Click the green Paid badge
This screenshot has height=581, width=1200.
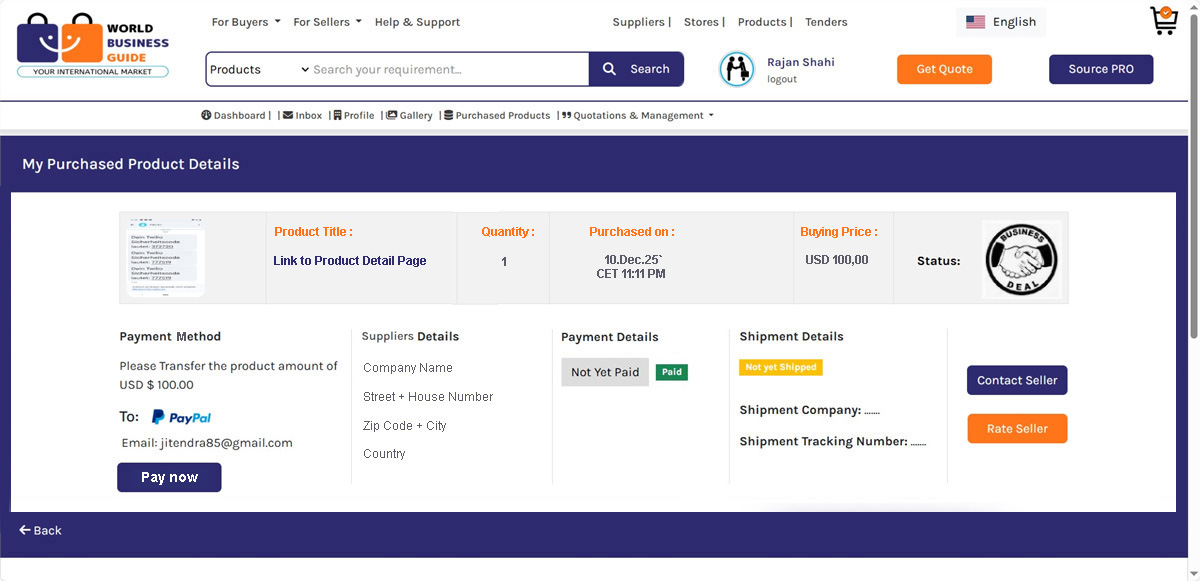[672, 372]
